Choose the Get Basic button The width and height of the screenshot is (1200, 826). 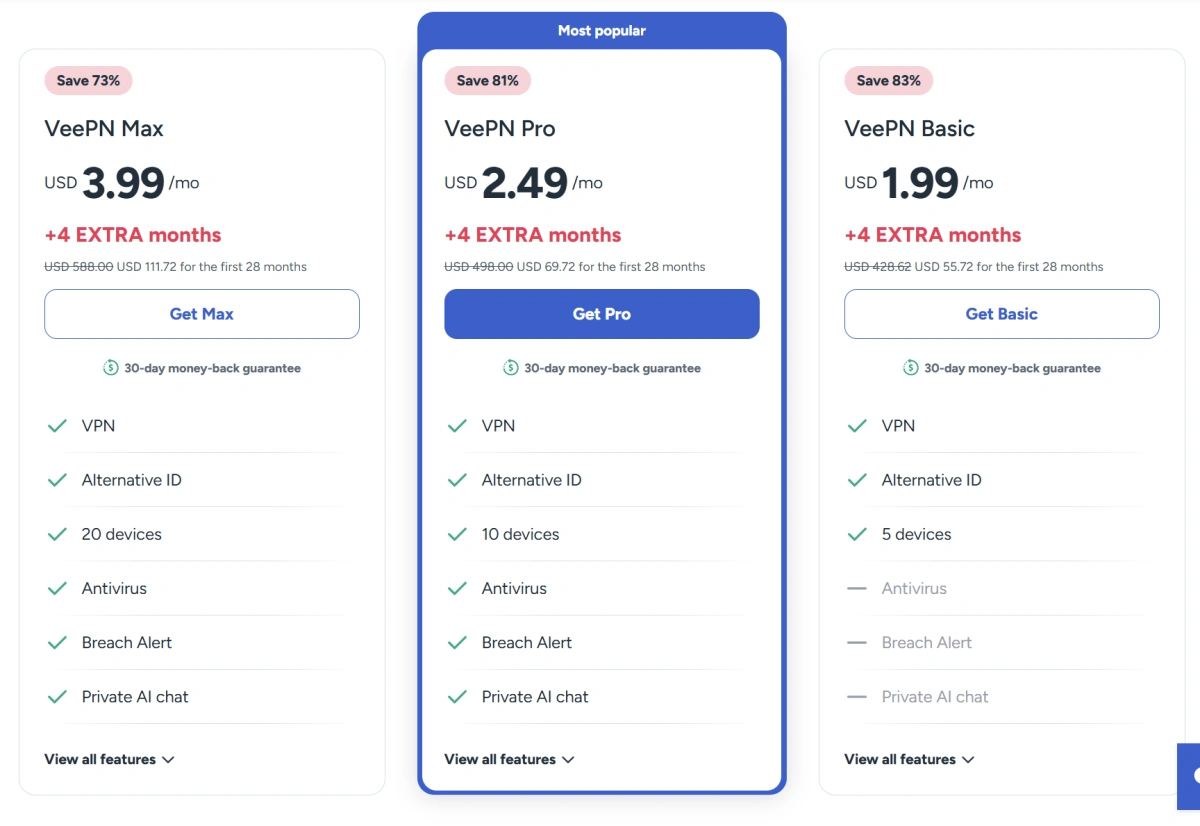(x=1002, y=314)
